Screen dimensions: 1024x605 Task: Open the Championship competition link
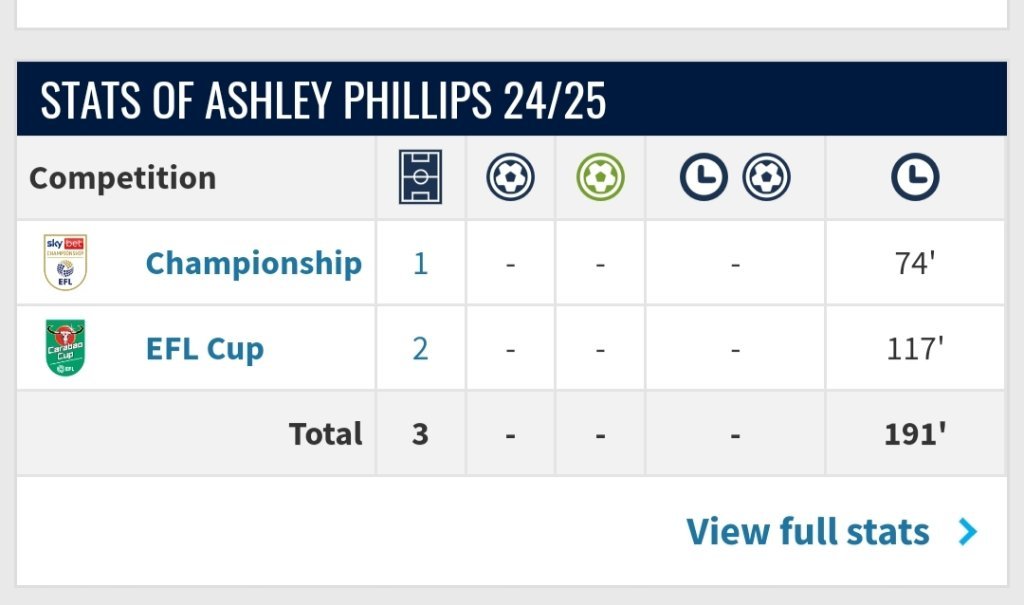253,263
